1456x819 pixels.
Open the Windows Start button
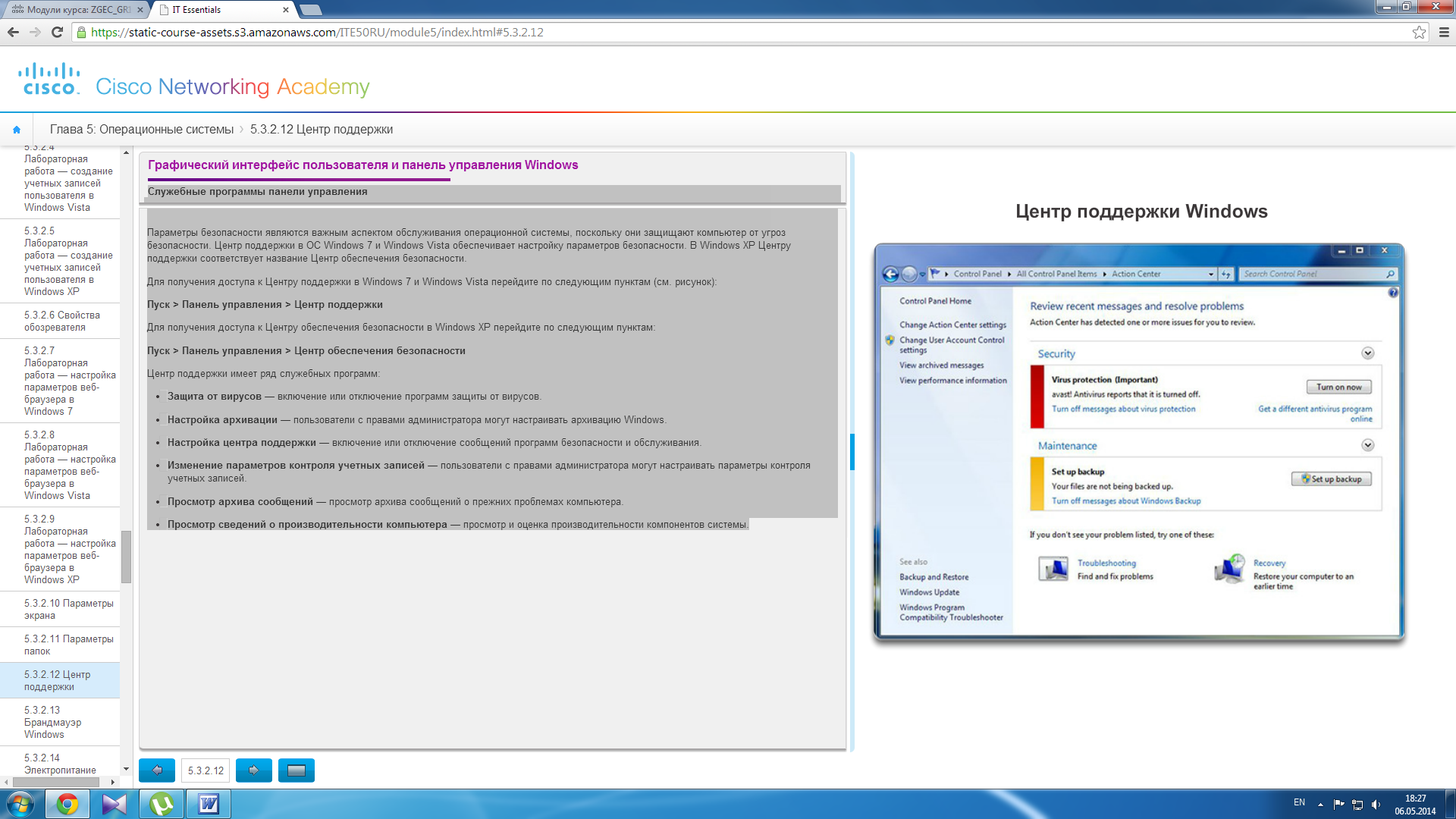pyautogui.click(x=20, y=804)
